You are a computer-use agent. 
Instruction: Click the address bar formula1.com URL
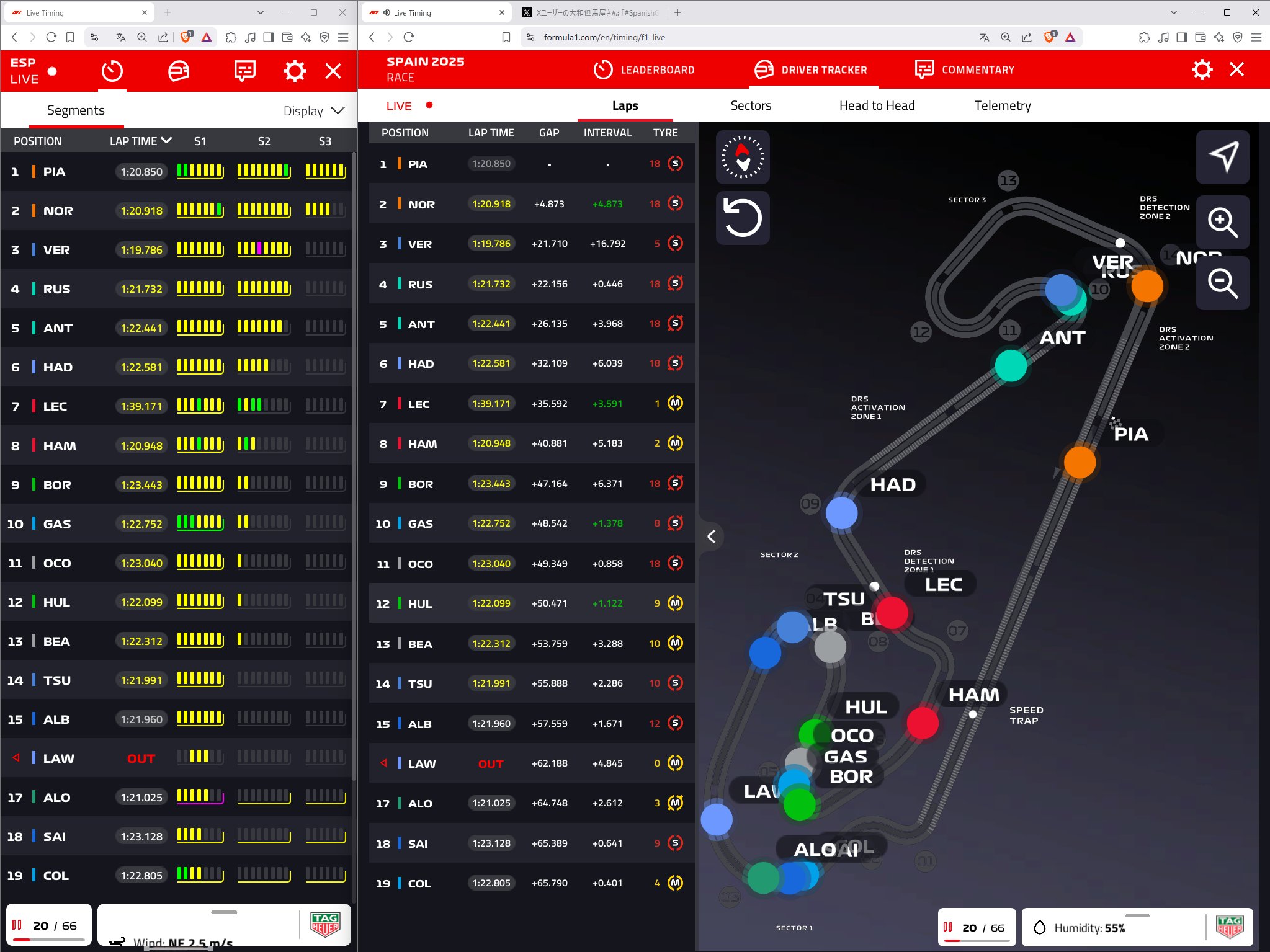tap(604, 37)
